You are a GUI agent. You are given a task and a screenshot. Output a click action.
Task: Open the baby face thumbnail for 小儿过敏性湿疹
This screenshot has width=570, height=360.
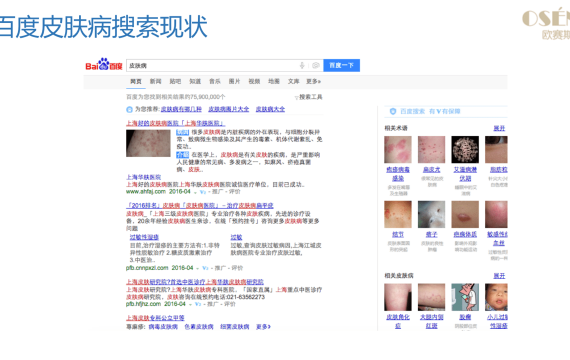496,297
